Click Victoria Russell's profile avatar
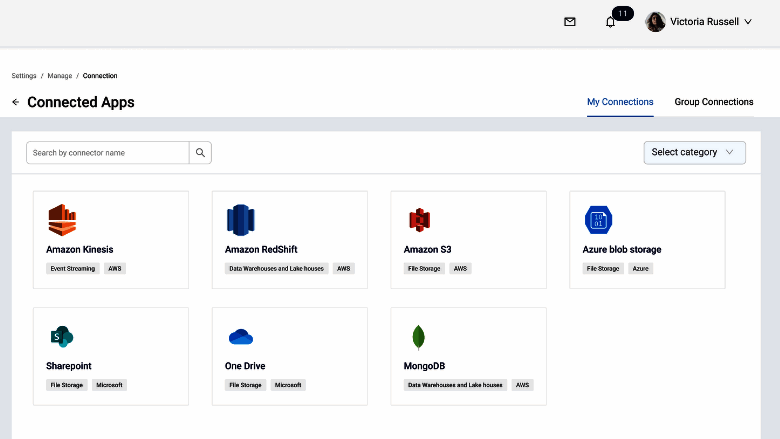Screen dimensions: 780x439 pos(655,22)
